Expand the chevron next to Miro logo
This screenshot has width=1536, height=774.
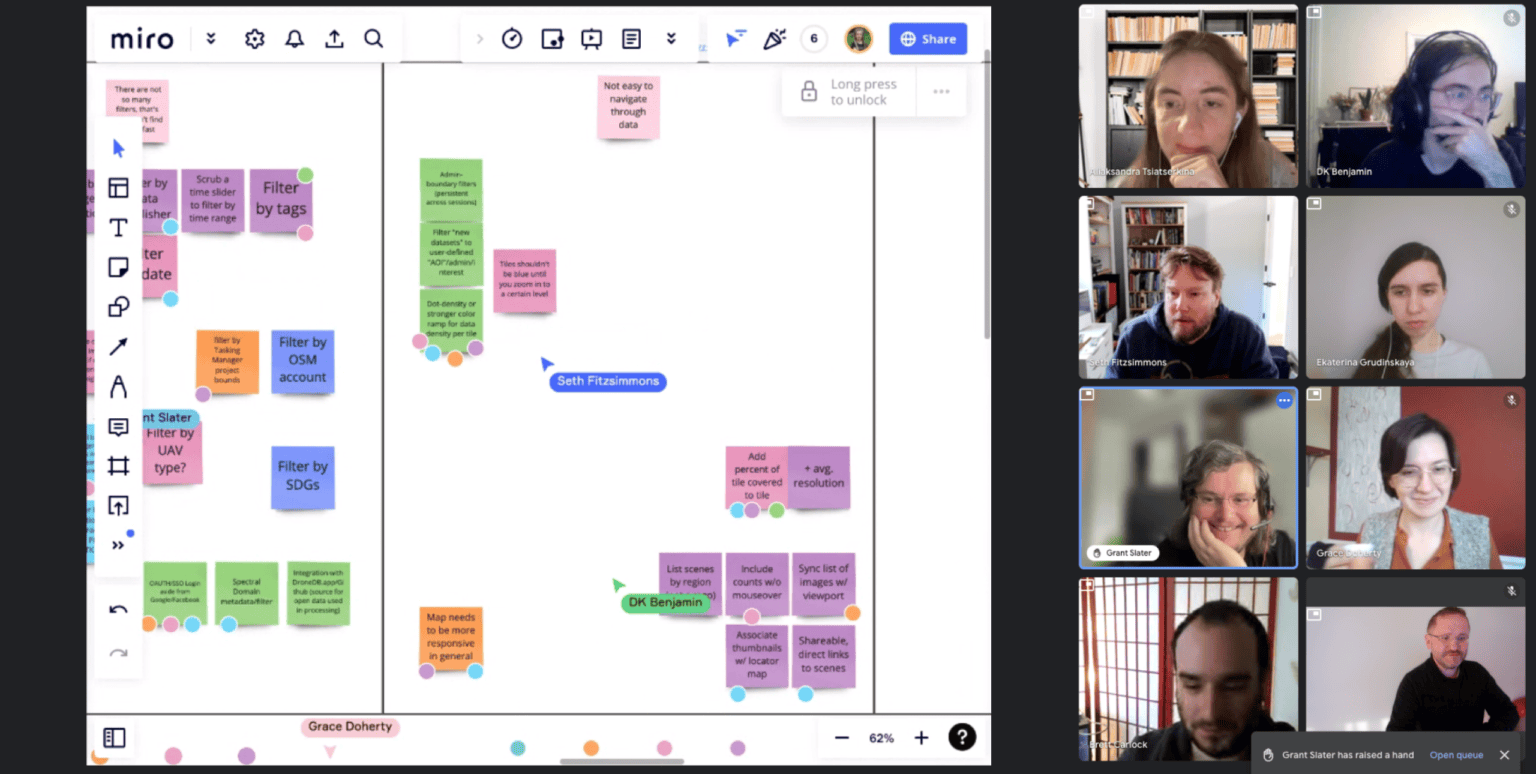point(211,39)
